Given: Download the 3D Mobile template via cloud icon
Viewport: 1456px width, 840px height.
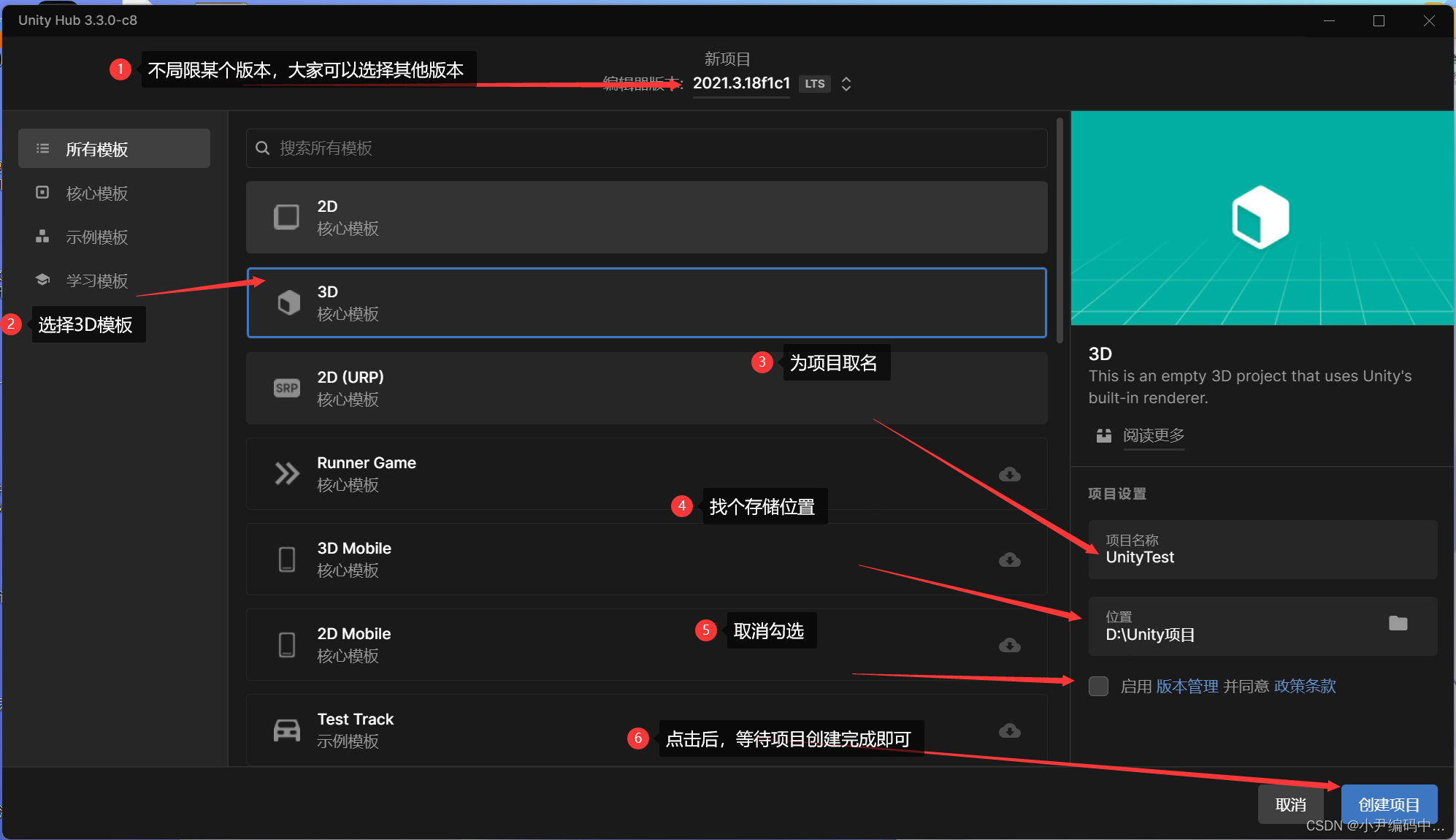Looking at the screenshot, I should click(1010, 560).
